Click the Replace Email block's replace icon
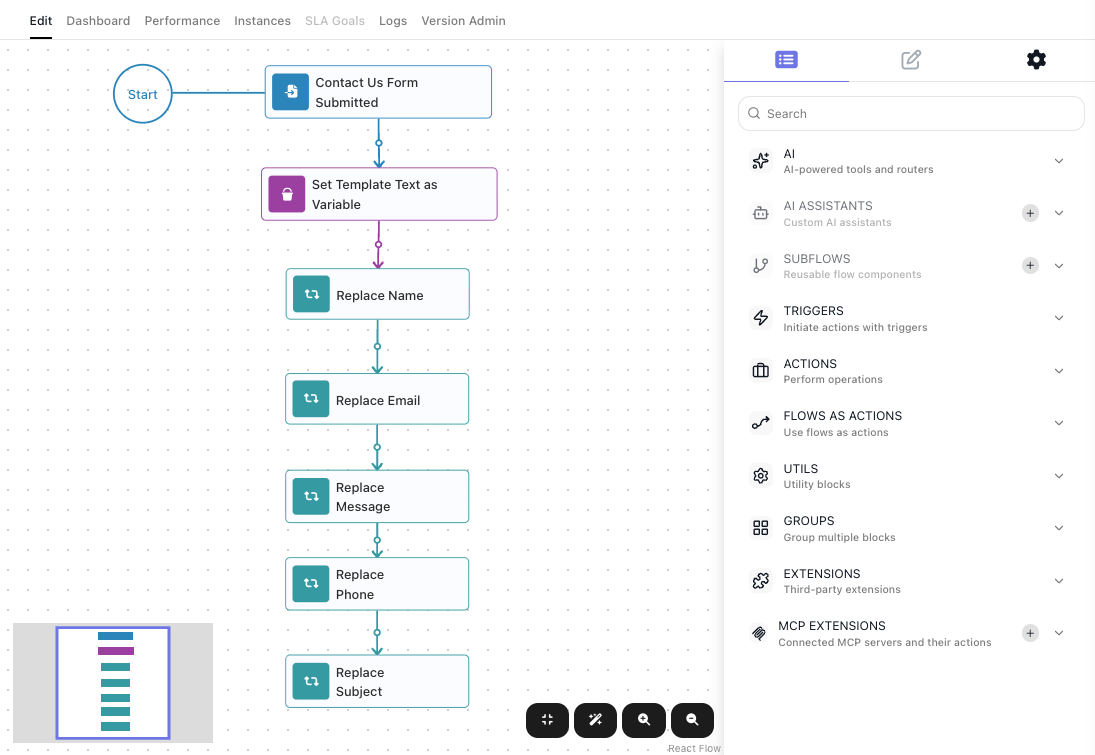 (x=311, y=398)
